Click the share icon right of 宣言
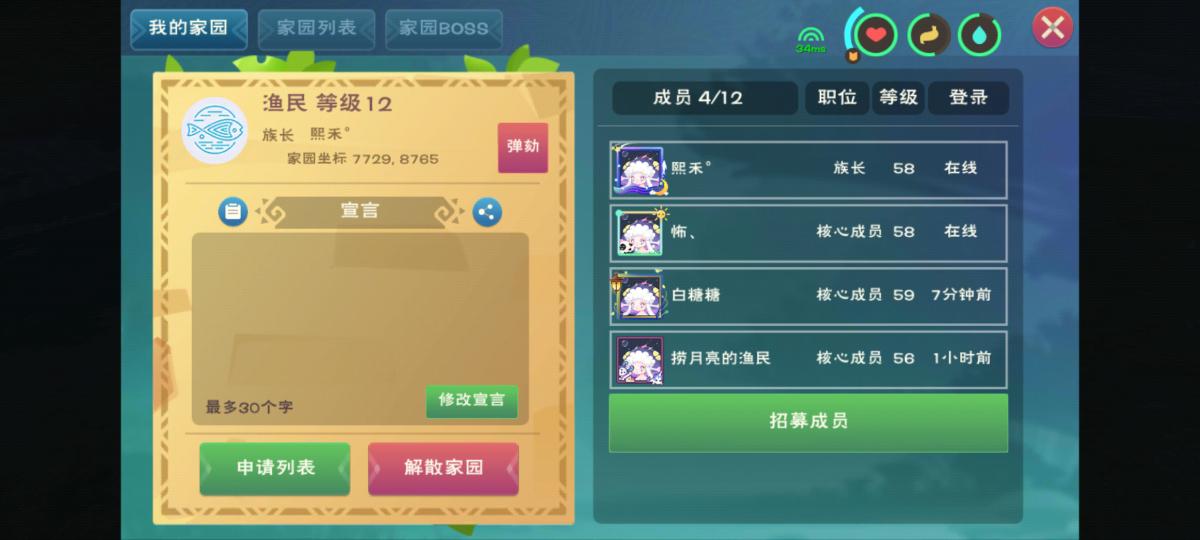 [x=487, y=212]
